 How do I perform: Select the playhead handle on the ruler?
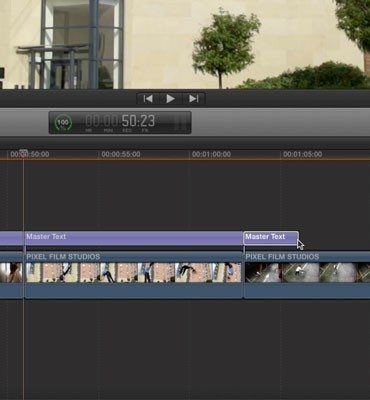[x=23, y=153]
